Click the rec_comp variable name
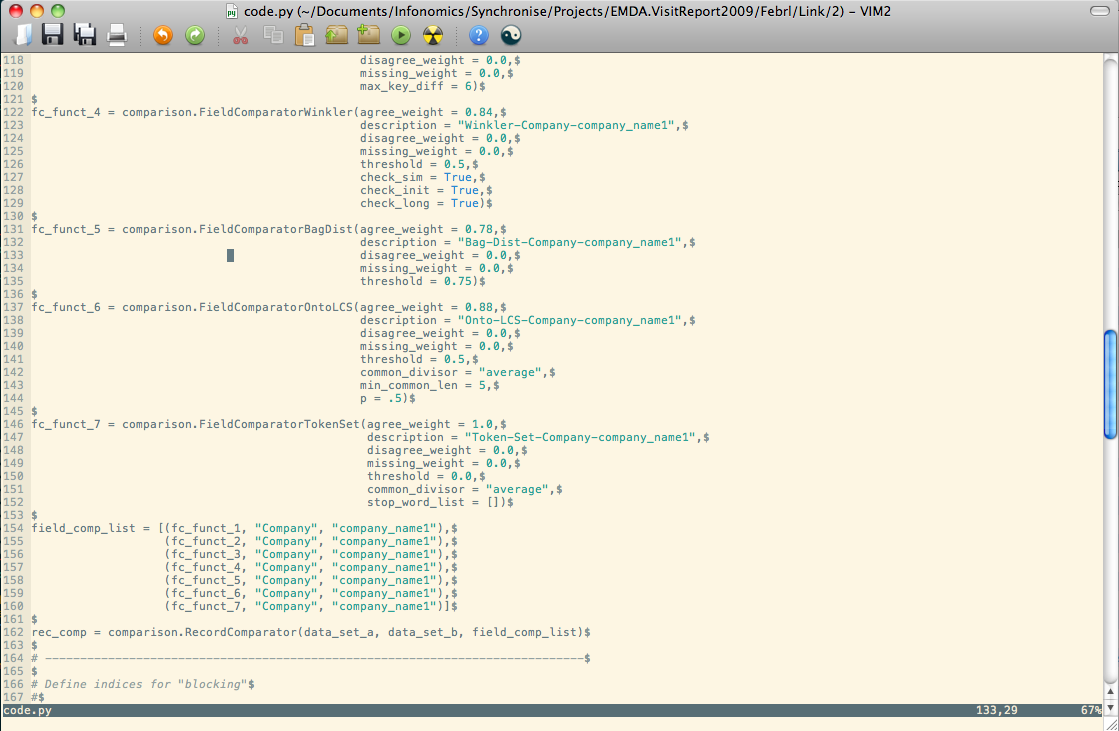 [59, 632]
